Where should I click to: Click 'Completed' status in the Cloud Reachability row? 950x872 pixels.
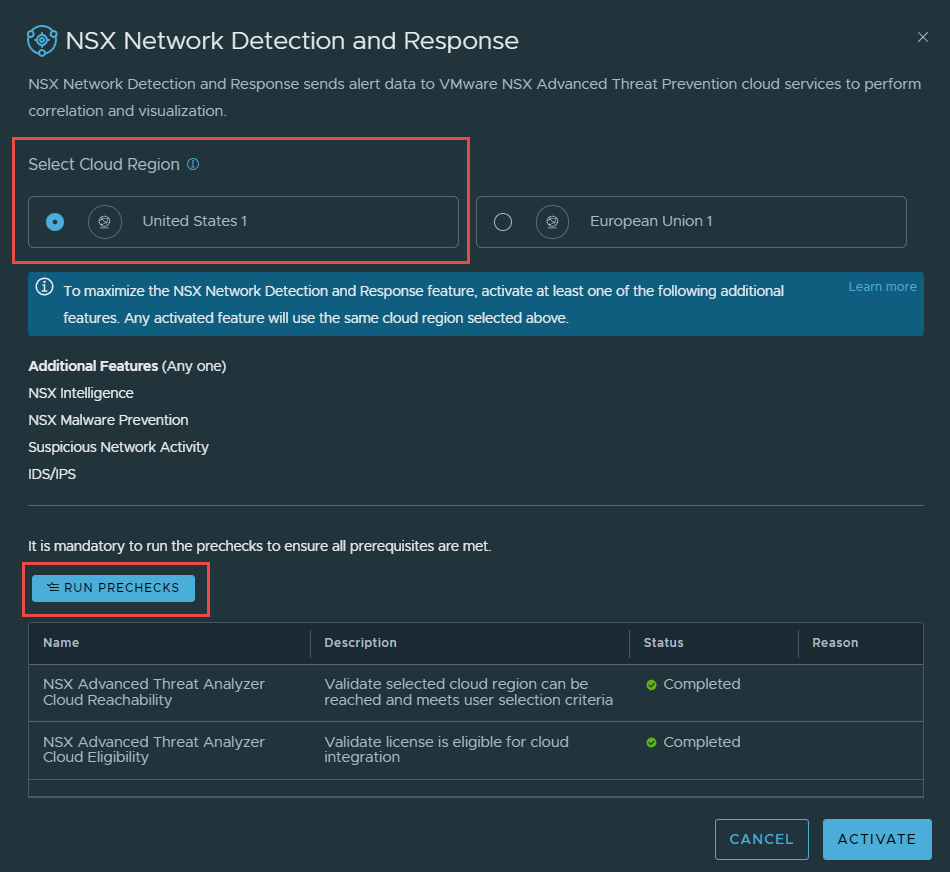pos(702,684)
